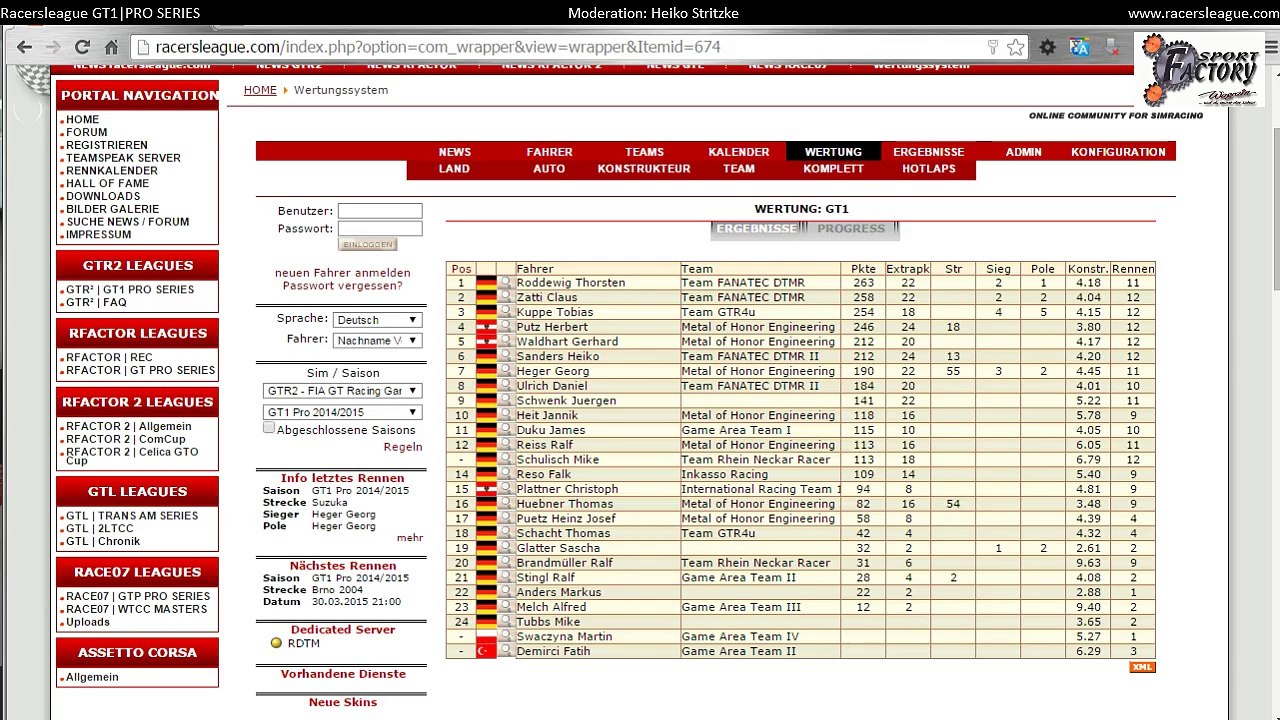Open the HOTLAPS submenu item
Screen dimensions: 1280x720
coord(929,169)
